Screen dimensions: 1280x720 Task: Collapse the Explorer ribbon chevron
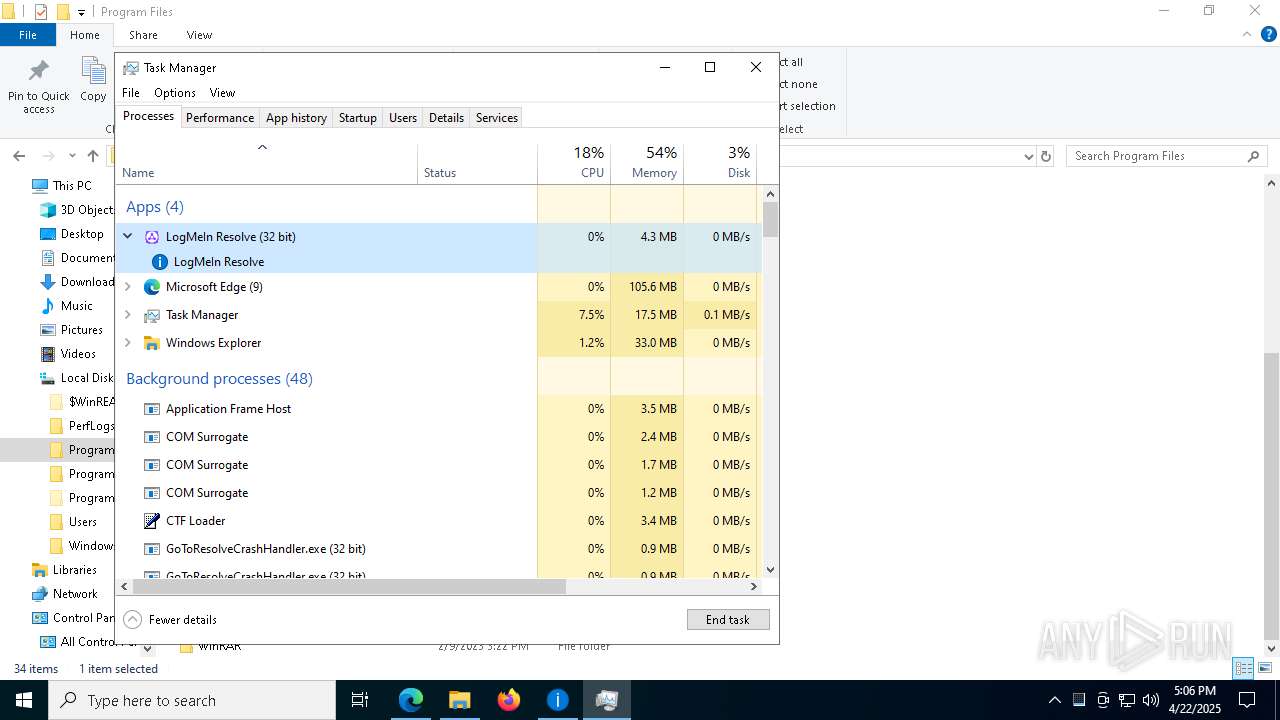[x=1247, y=34]
